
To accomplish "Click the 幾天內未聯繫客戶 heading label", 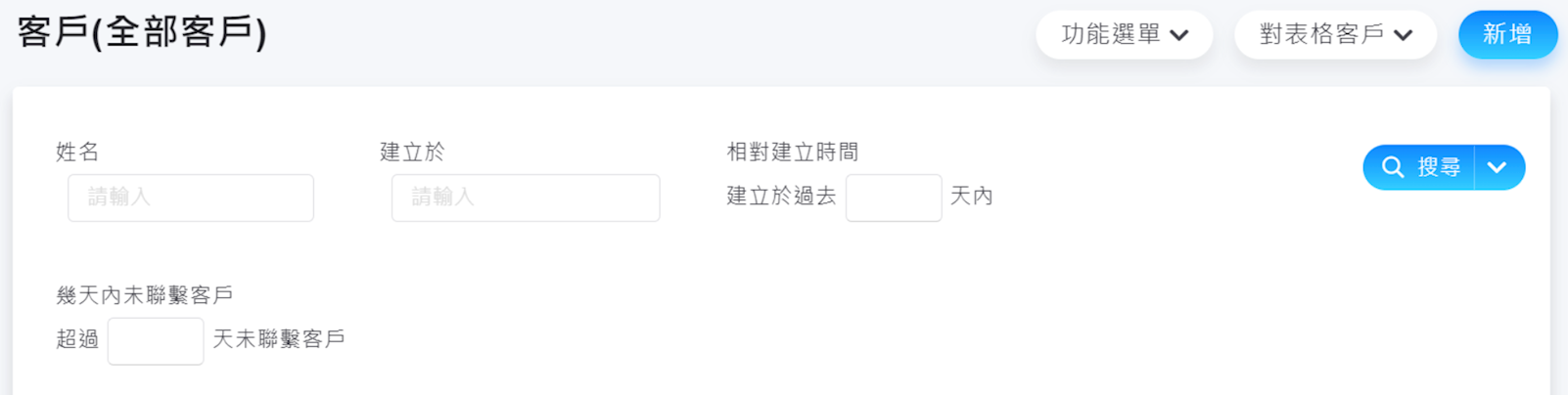I will 145,294.
